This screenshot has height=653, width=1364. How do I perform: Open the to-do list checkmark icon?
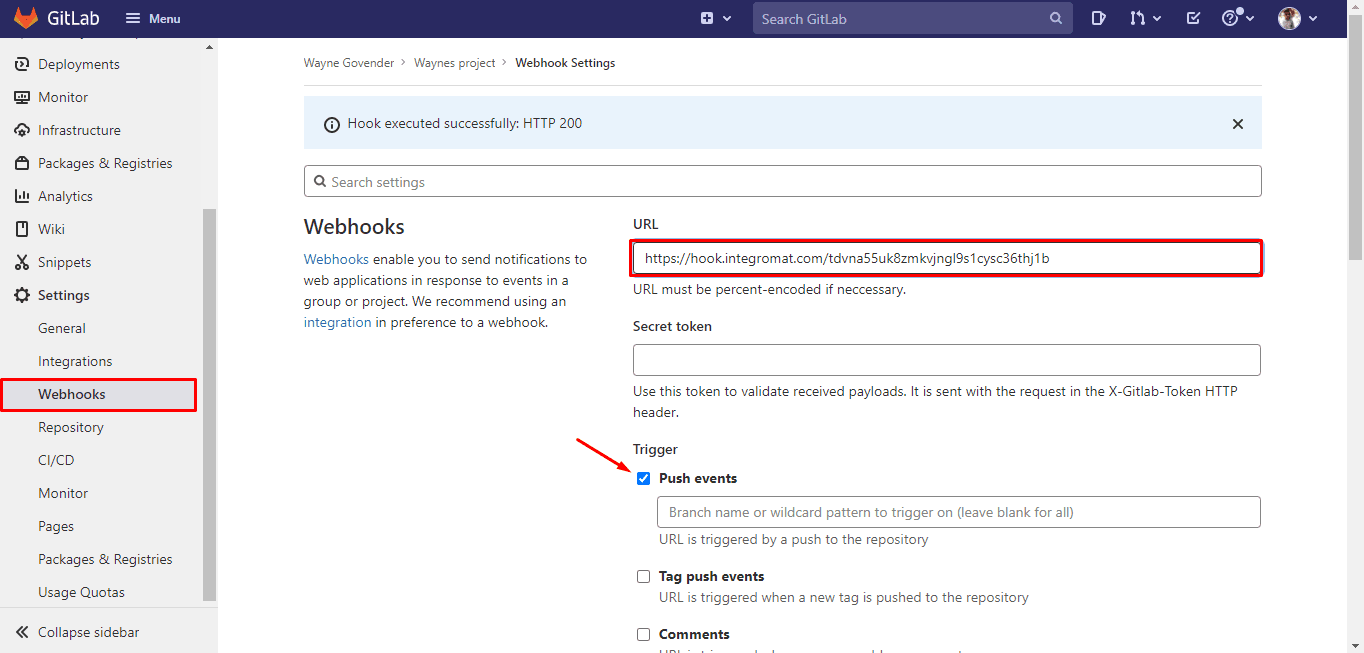[1193, 18]
